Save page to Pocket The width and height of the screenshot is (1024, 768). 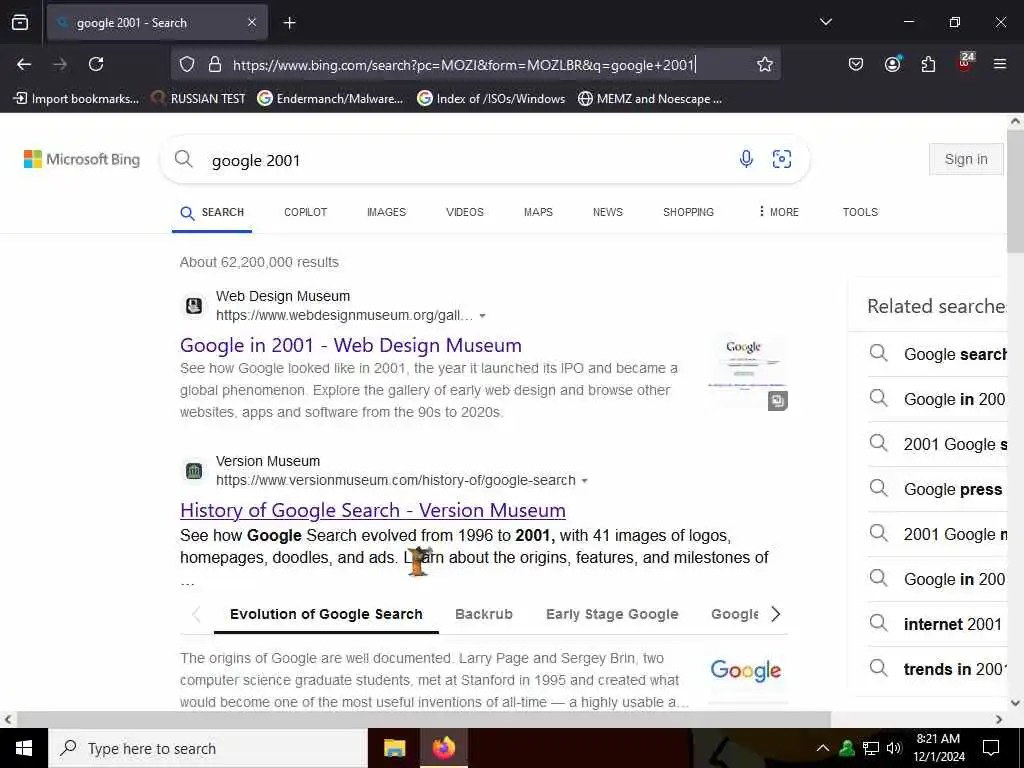[x=856, y=64]
